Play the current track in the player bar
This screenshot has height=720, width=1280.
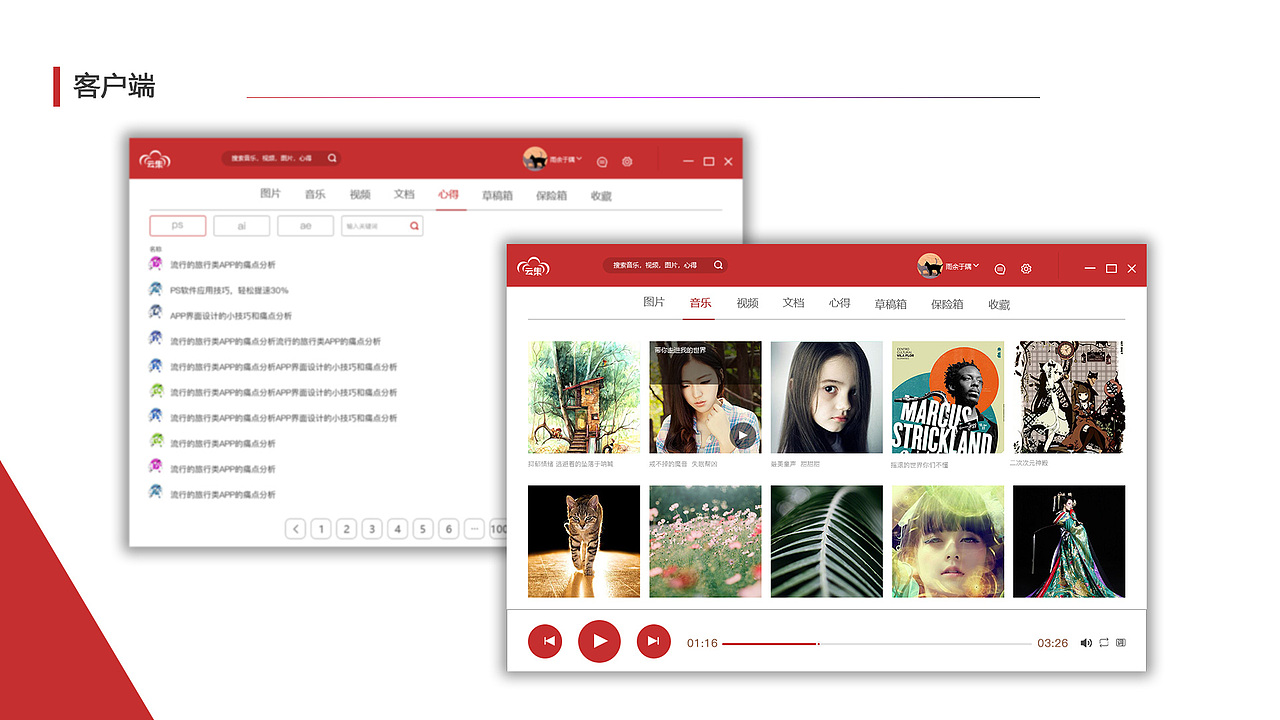click(599, 641)
